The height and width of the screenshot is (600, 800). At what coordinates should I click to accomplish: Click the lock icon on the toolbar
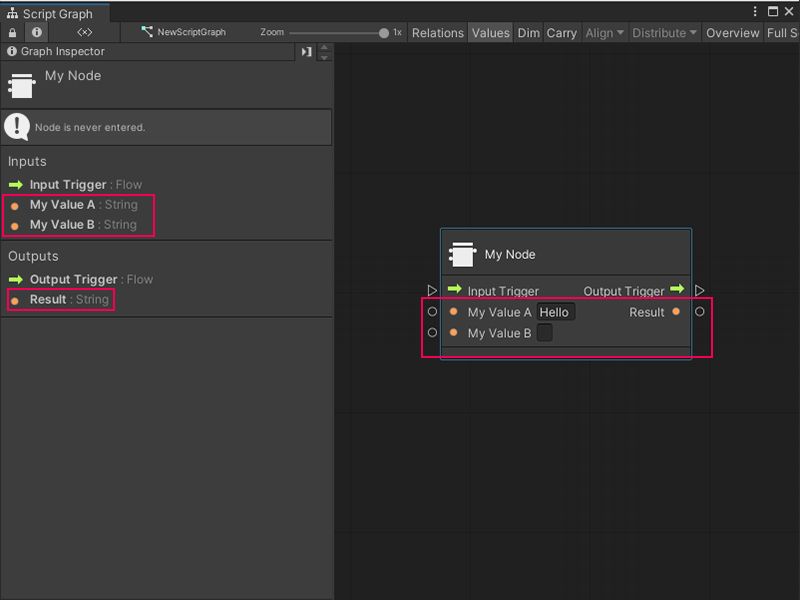coord(12,32)
